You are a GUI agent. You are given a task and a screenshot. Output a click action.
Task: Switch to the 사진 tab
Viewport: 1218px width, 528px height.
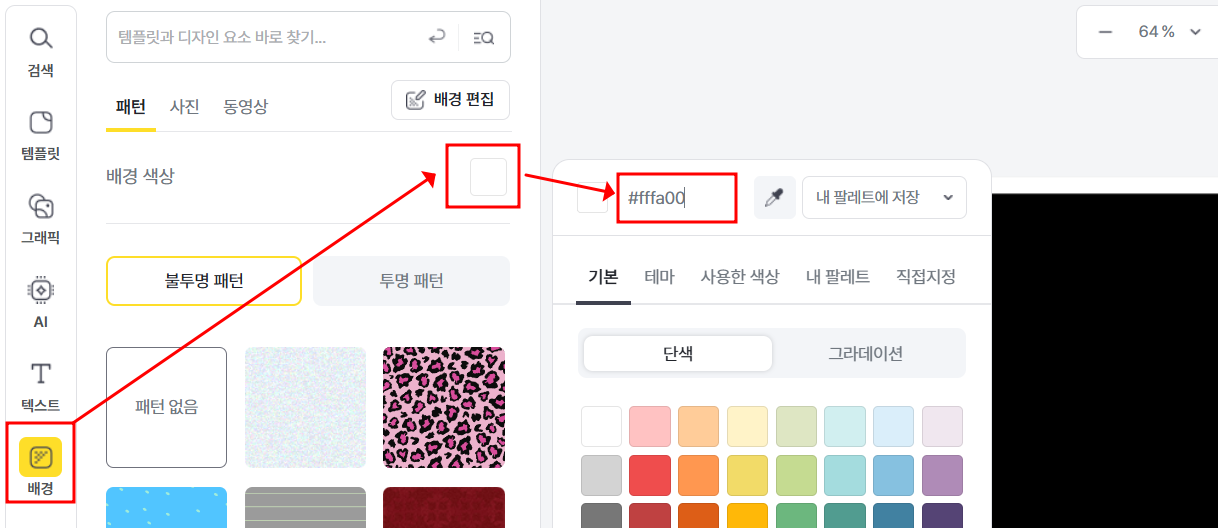[x=184, y=106]
